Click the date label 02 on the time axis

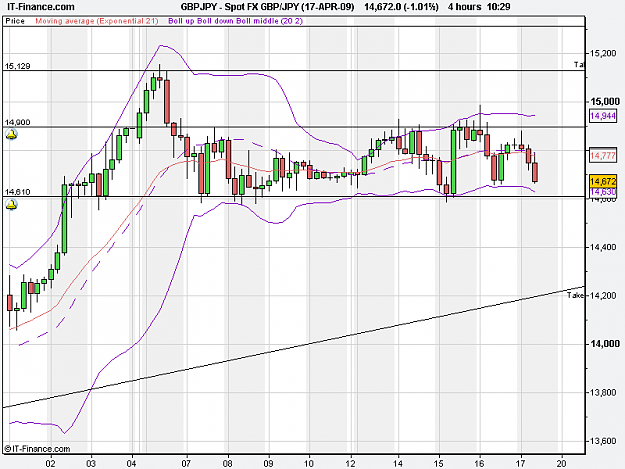coord(50,463)
